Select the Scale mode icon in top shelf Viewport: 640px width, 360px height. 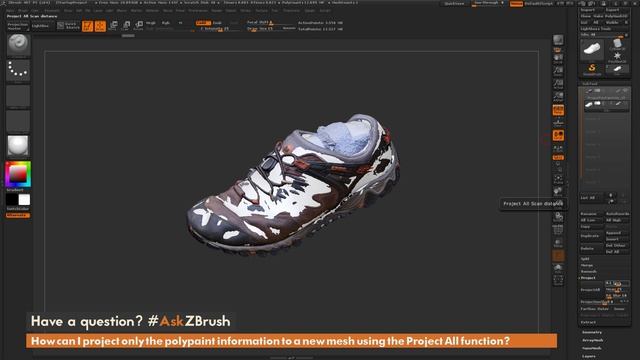126,26
